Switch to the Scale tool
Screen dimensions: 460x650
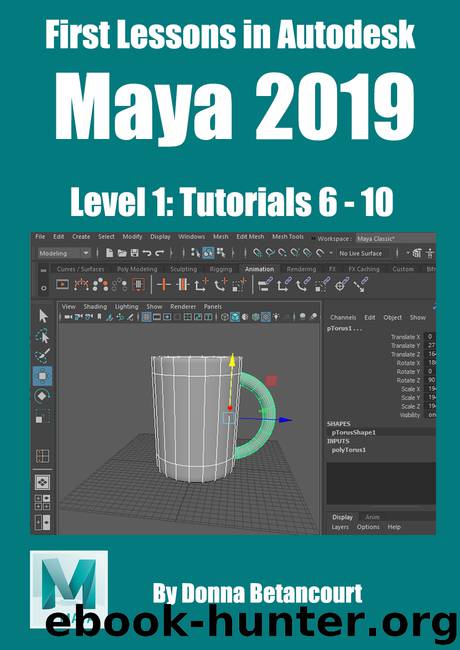pos(42,416)
